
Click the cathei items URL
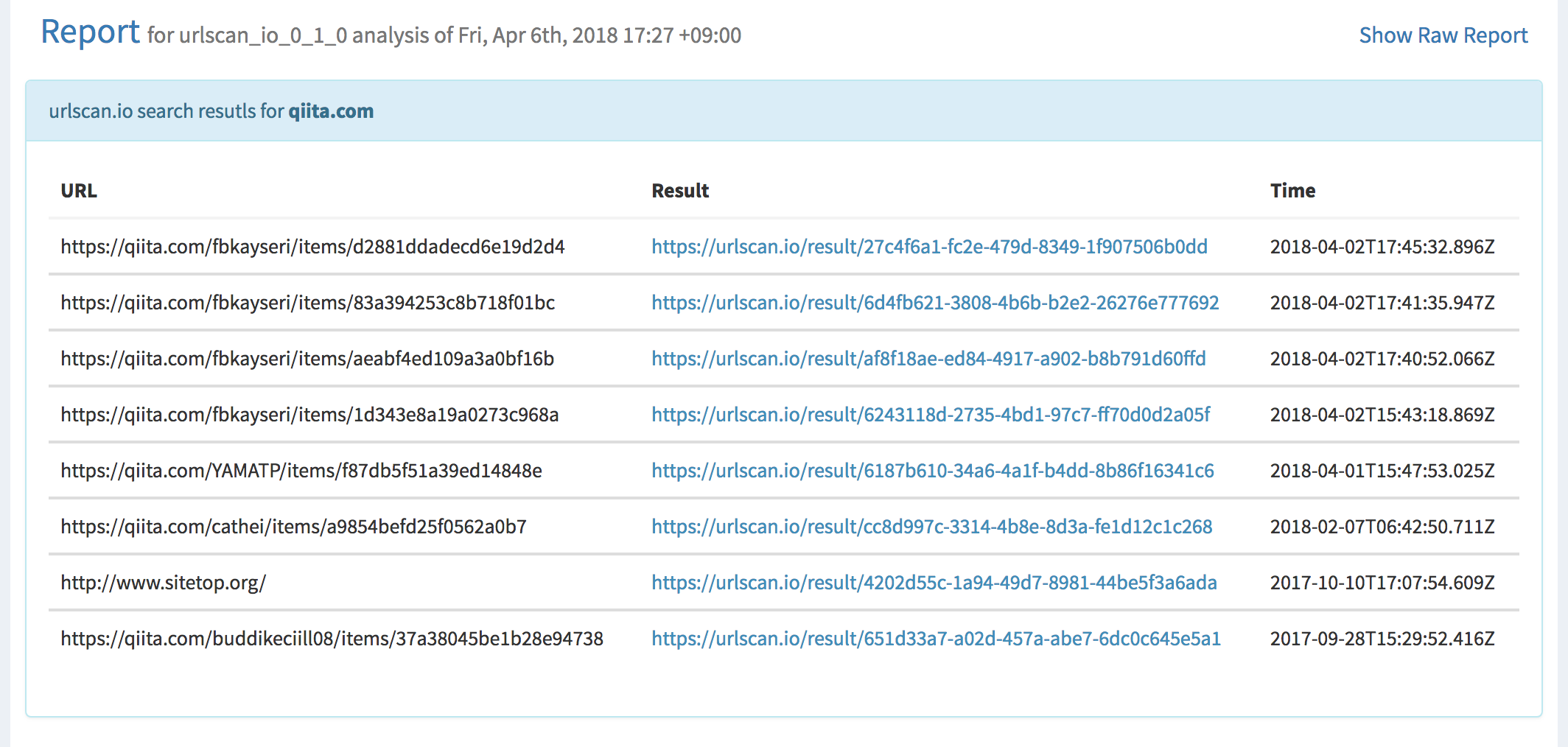click(x=293, y=527)
